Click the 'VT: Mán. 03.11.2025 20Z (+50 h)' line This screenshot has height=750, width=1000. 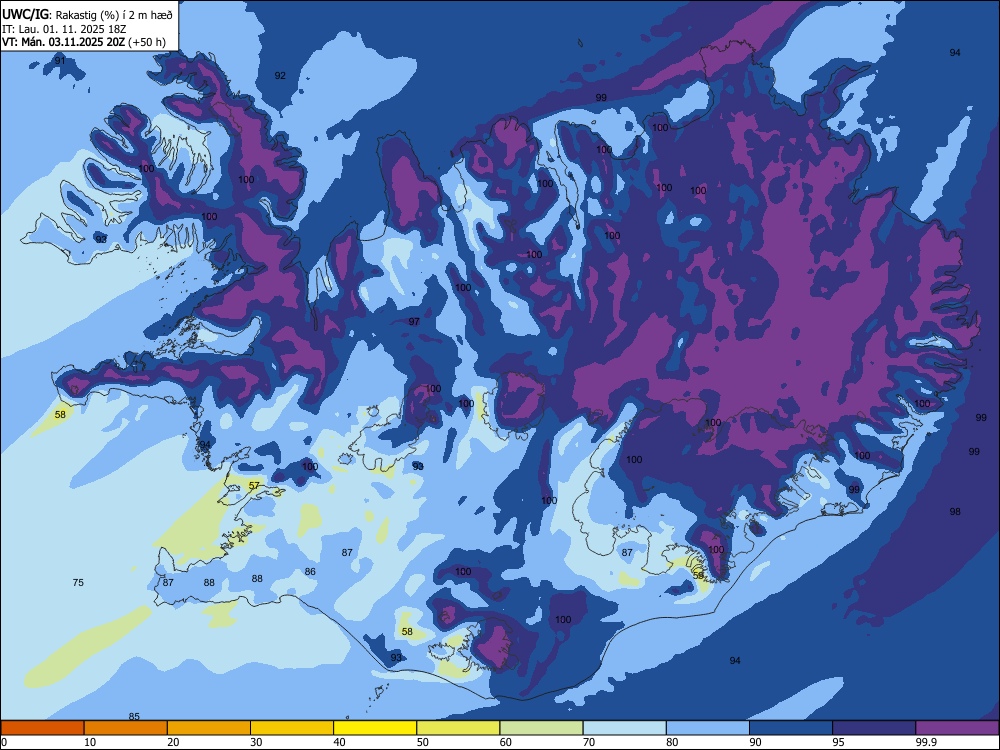point(84,42)
